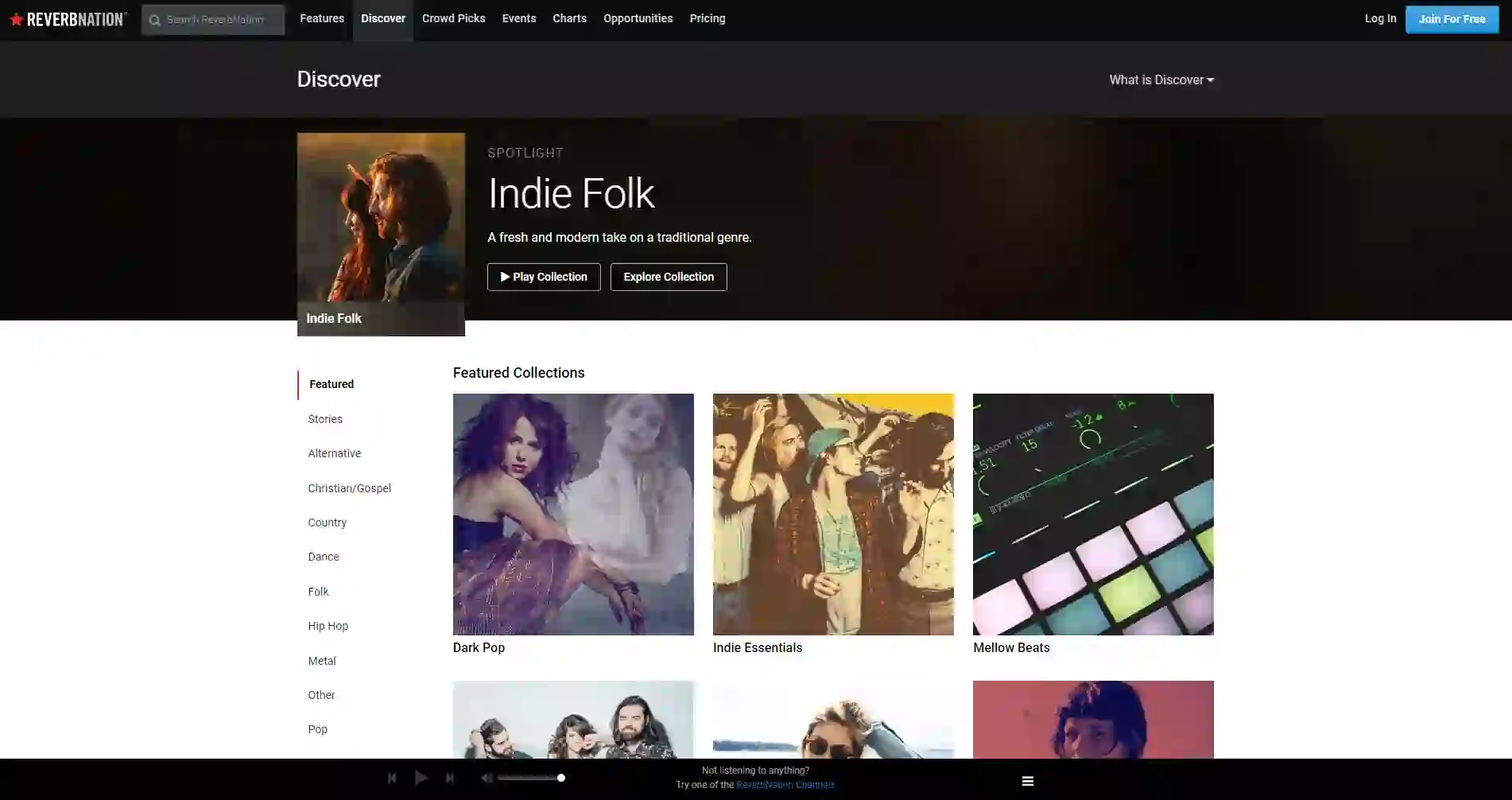Open collection thumbnail below Indie Essentials
Image resolution: width=1512 pixels, height=800 pixels.
833,719
